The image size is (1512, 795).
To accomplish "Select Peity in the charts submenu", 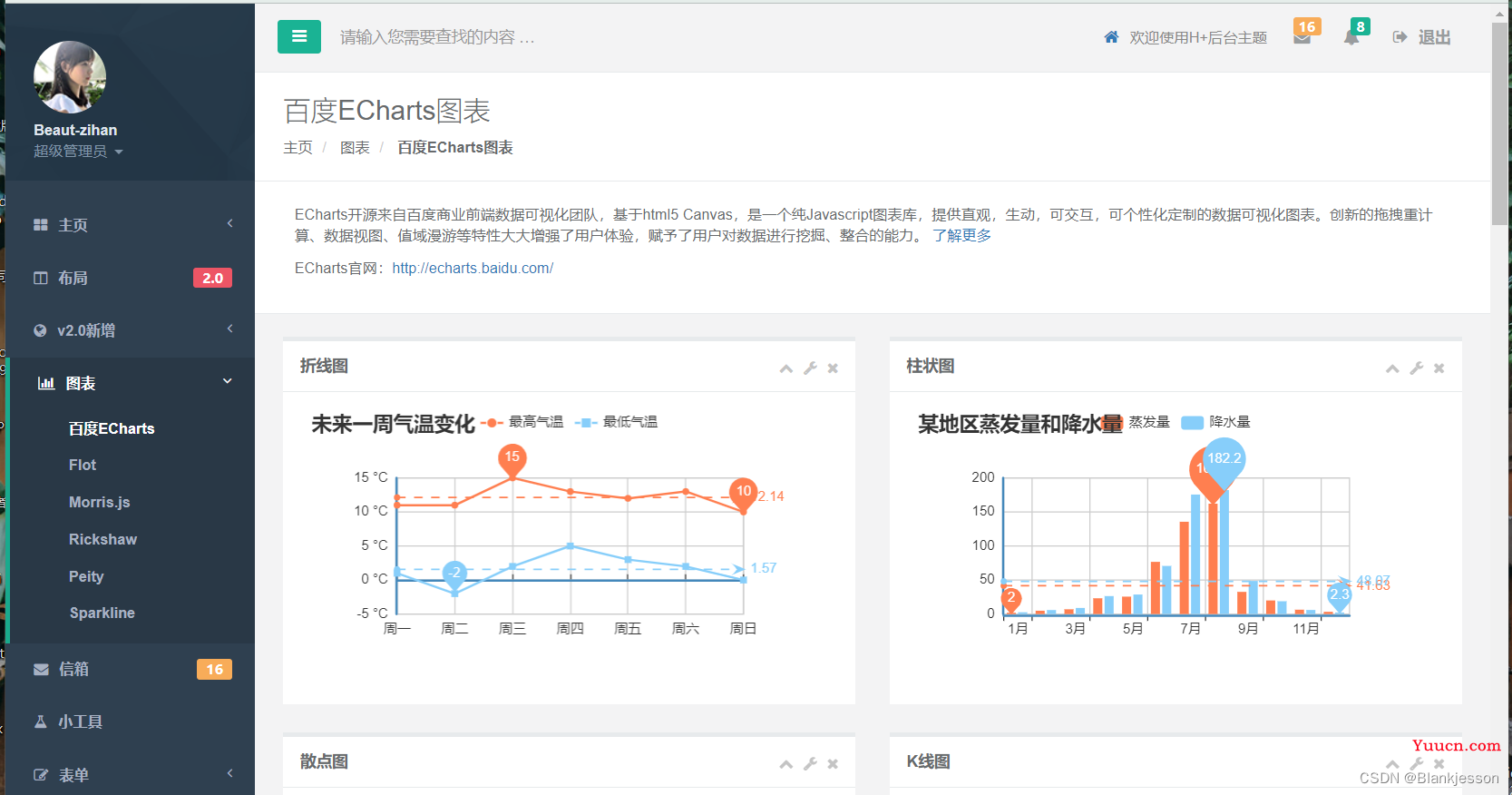I will tap(86, 576).
